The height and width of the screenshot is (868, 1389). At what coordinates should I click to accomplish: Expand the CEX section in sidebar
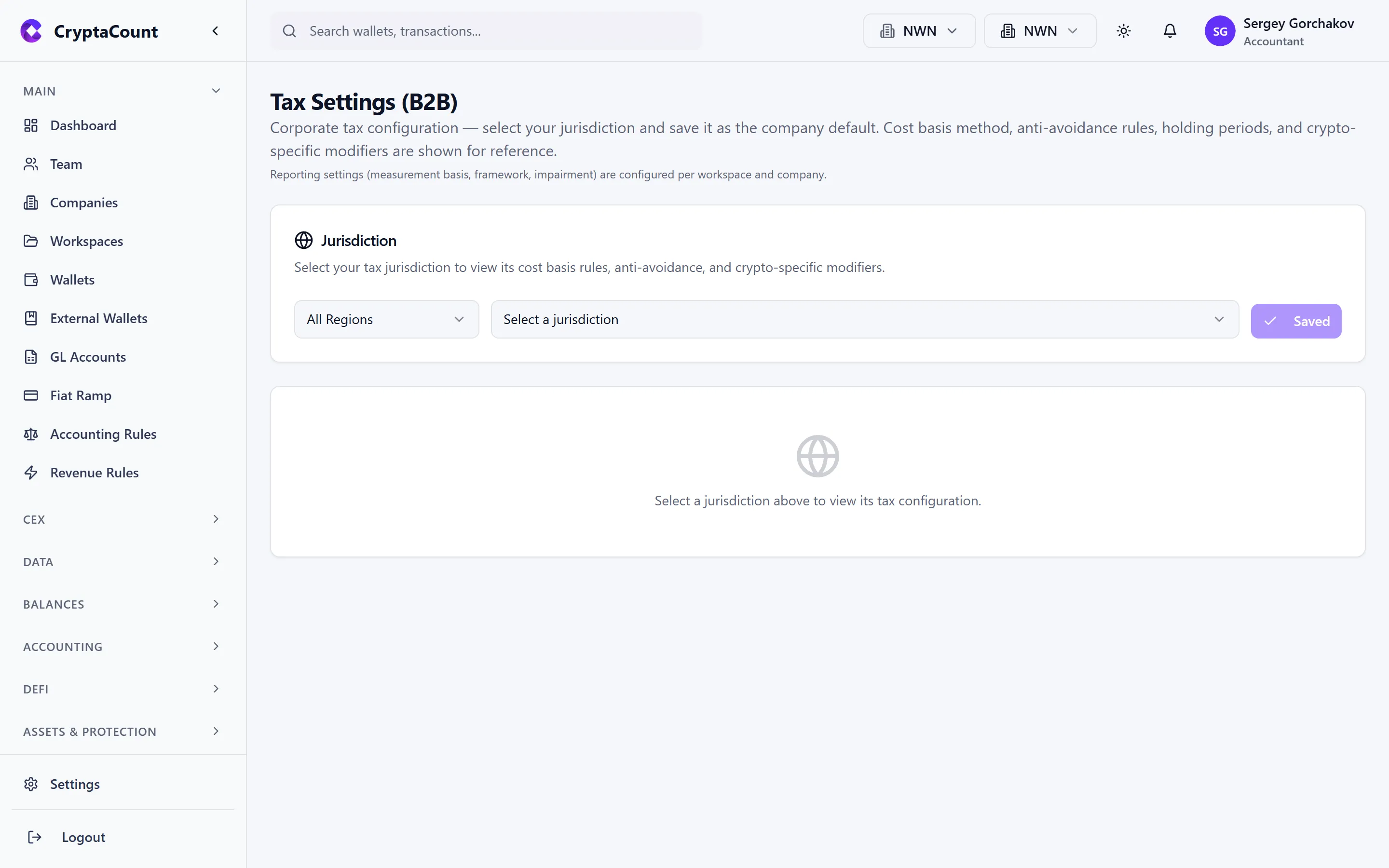(x=121, y=519)
